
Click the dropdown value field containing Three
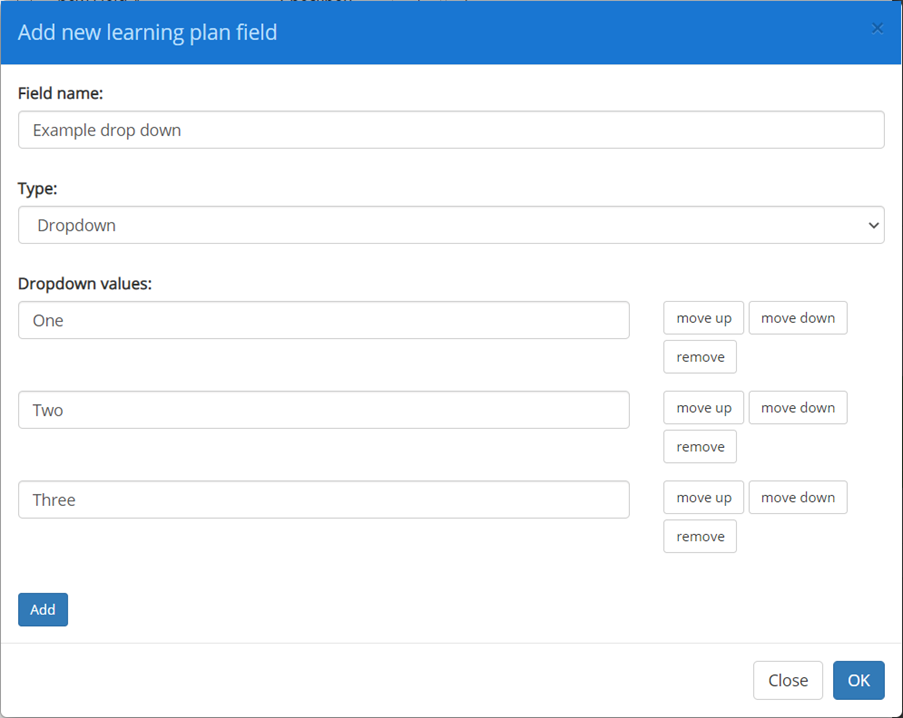tap(323, 499)
